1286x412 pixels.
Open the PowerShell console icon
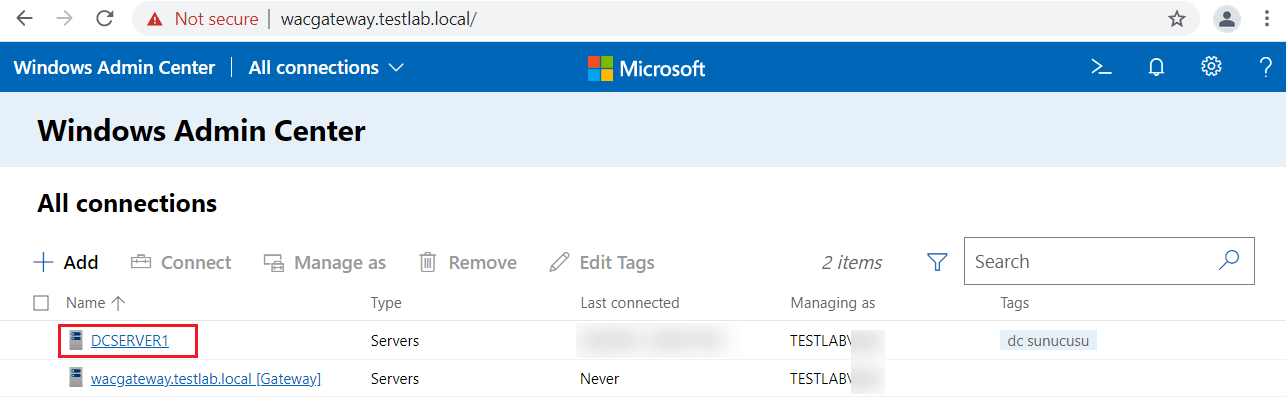1101,68
